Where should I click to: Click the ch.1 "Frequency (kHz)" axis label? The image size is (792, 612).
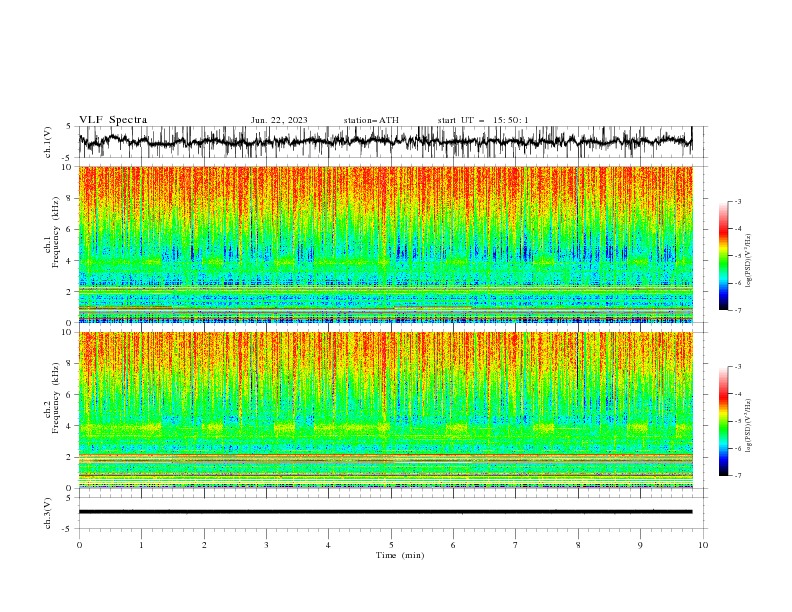[x=55, y=233]
